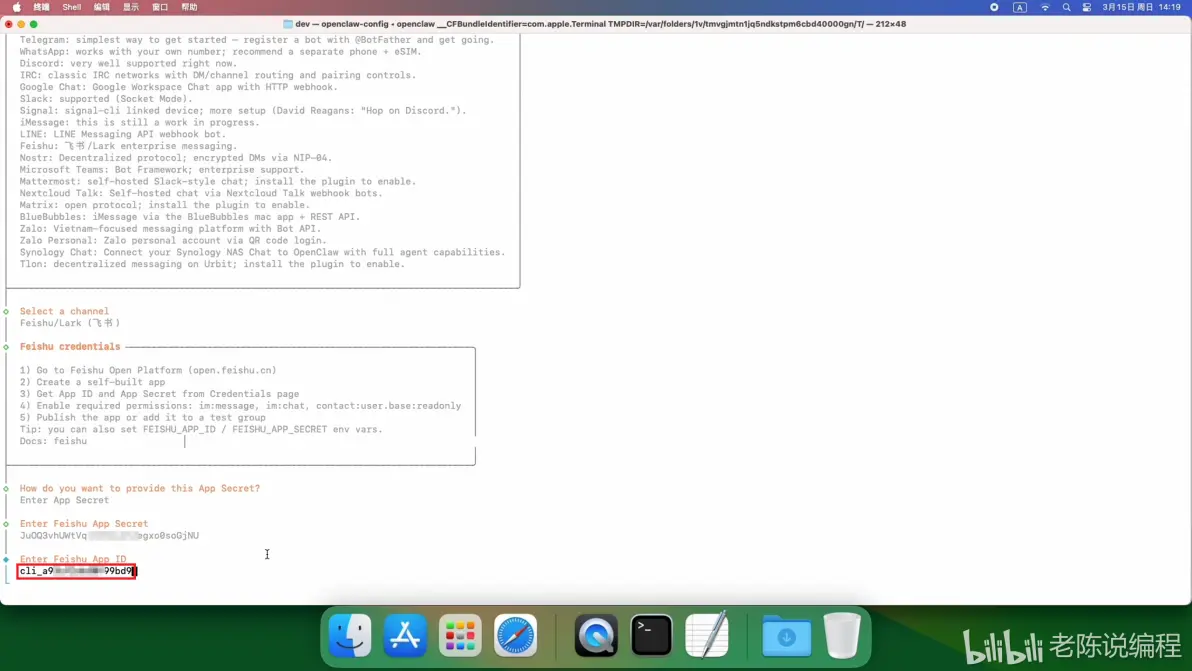Click the screen recording status icon
The image size is (1192, 671).
tap(994, 7)
